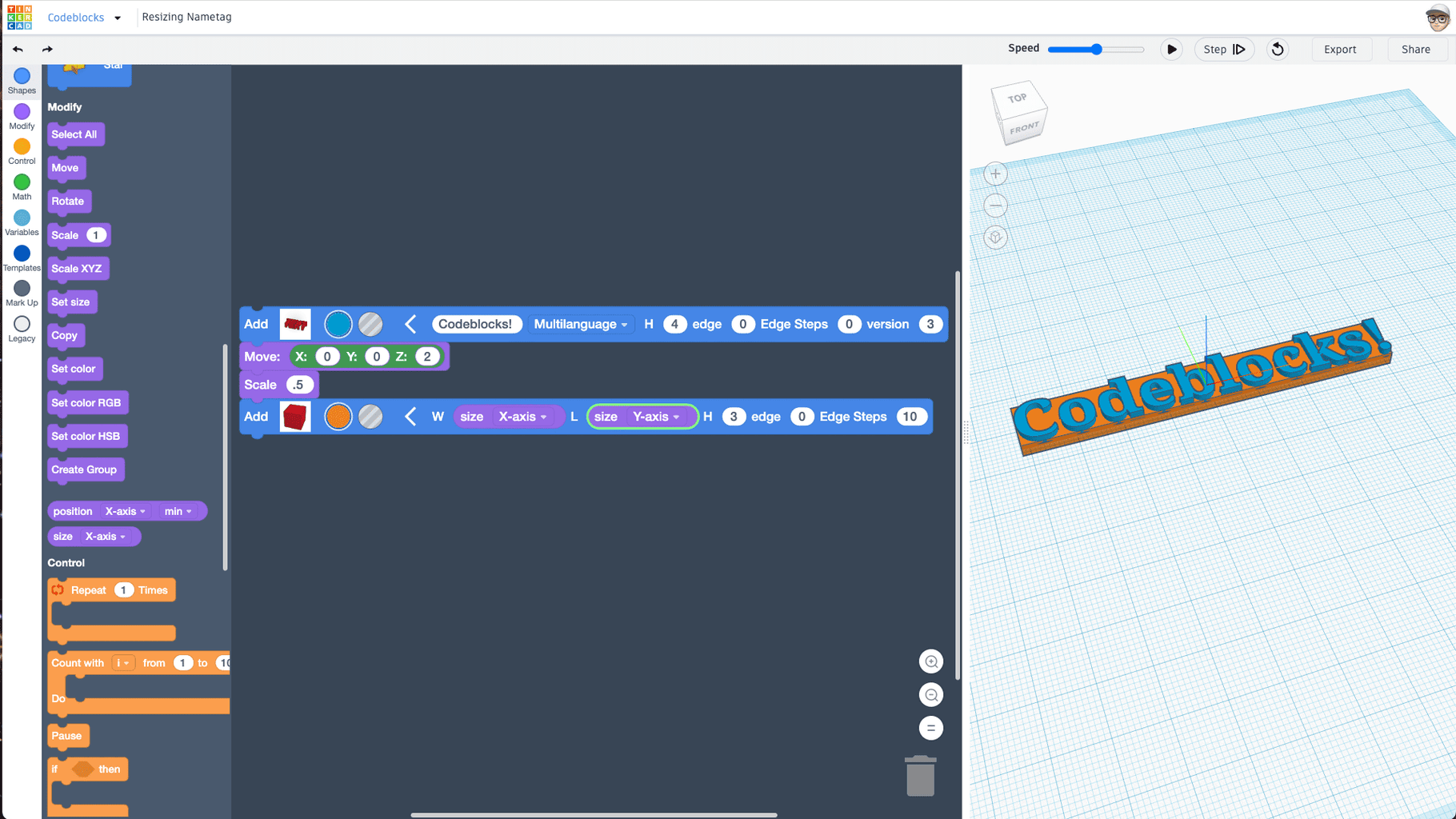1456x819 pixels.
Task: Open the Modify blocks category
Action: pyautogui.click(x=22, y=114)
